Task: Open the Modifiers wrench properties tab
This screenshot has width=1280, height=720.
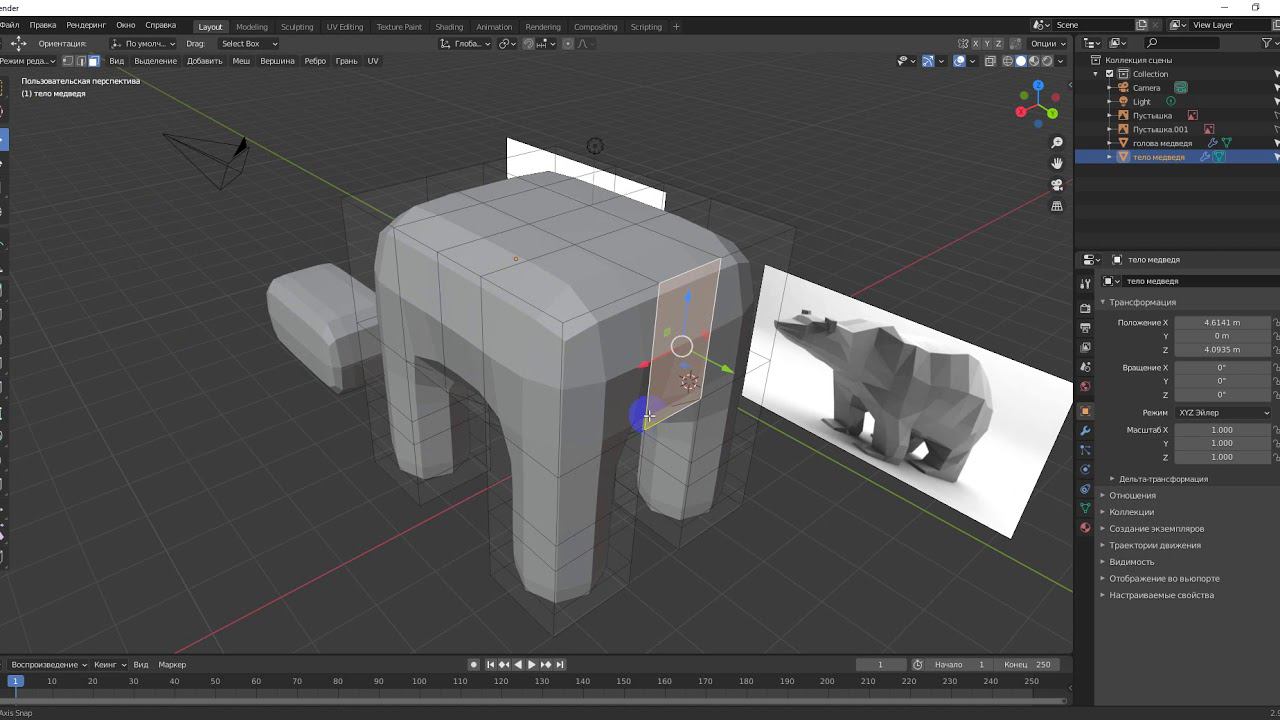Action: pos(1085,430)
